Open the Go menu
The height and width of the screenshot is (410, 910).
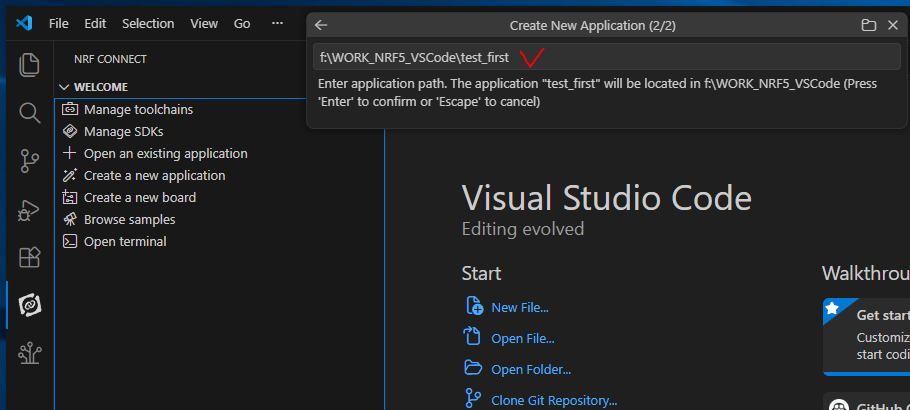coord(242,24)
